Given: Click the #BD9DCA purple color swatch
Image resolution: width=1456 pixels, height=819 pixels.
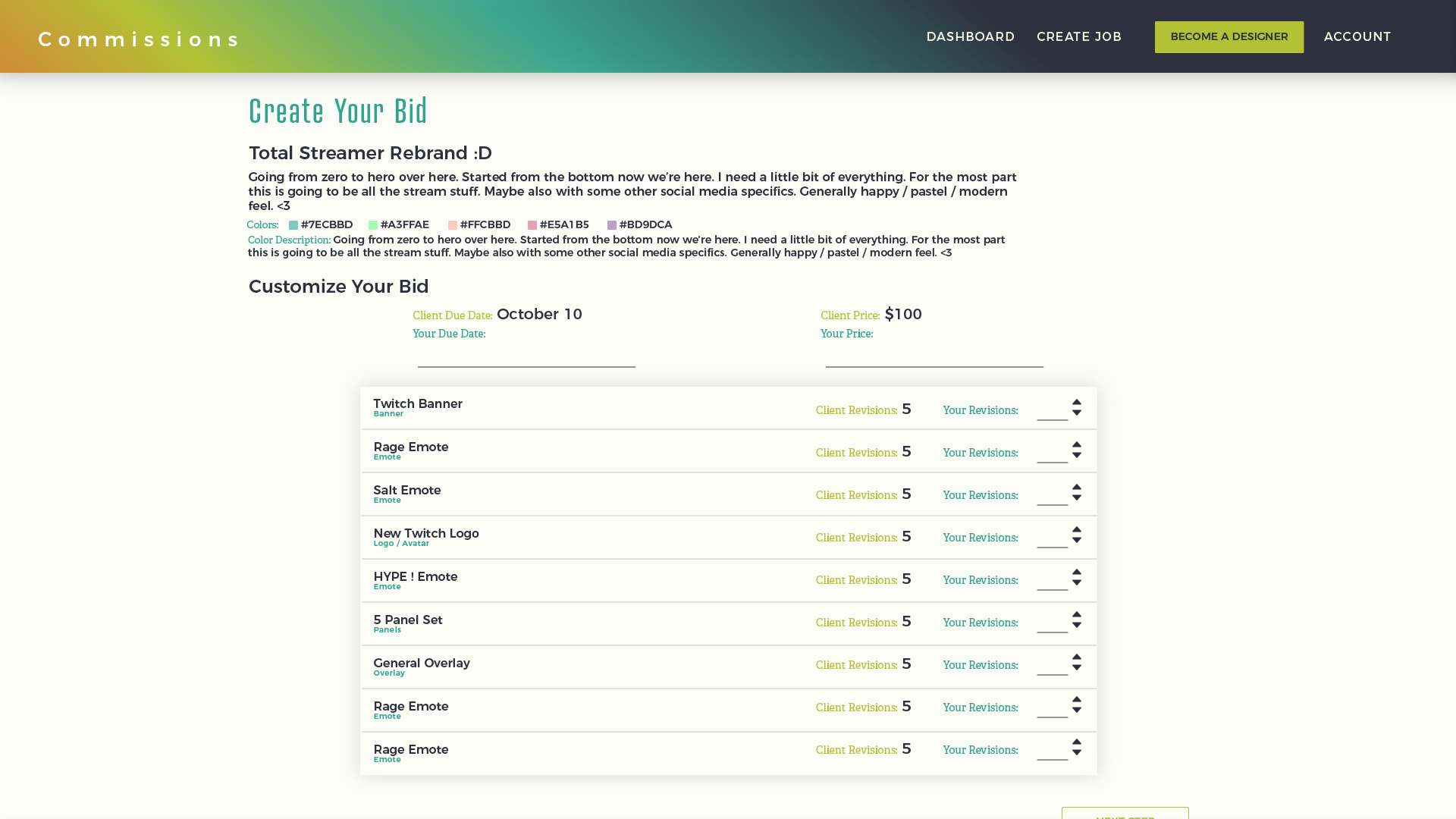Looking at the screenshot, I should [x=612, y=225].
